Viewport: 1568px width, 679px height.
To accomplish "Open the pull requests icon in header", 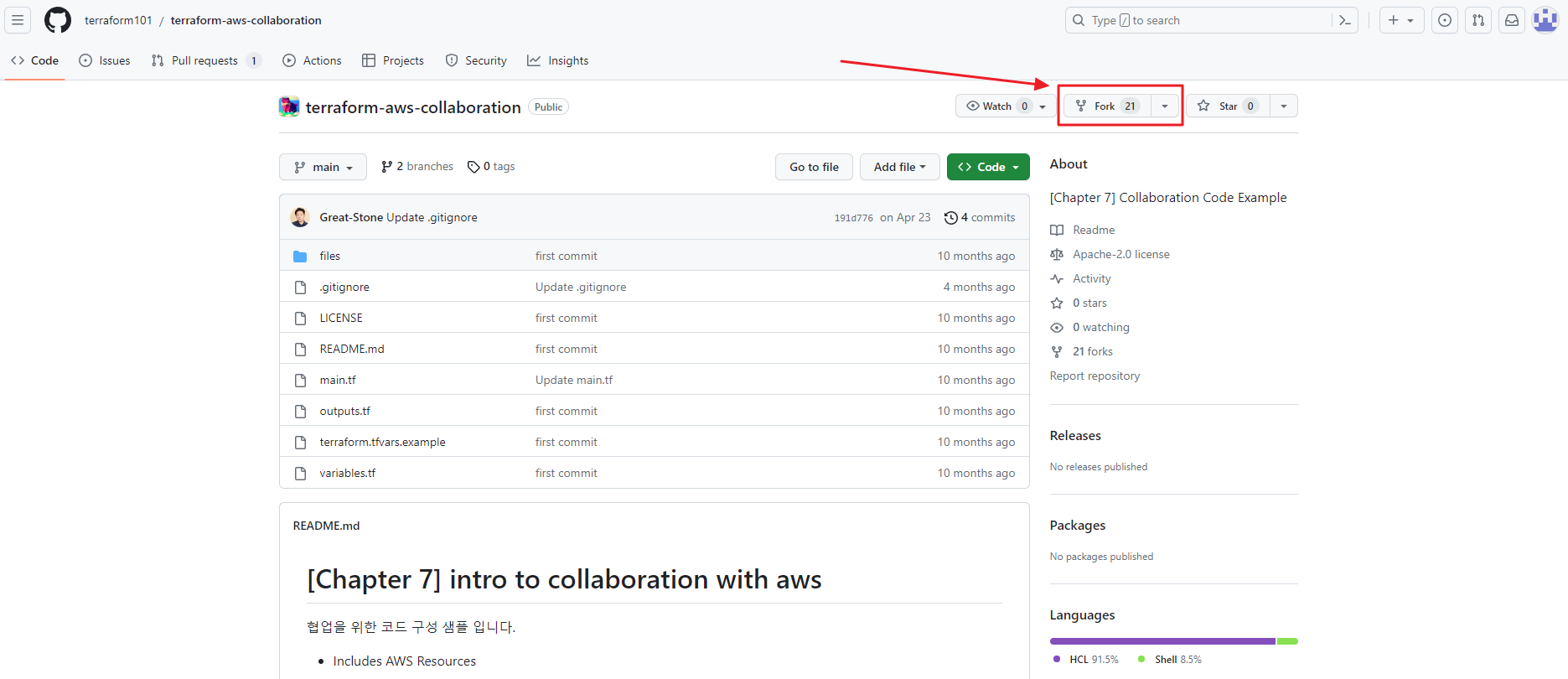I will pyautogui.click(x=1478, y=20).
